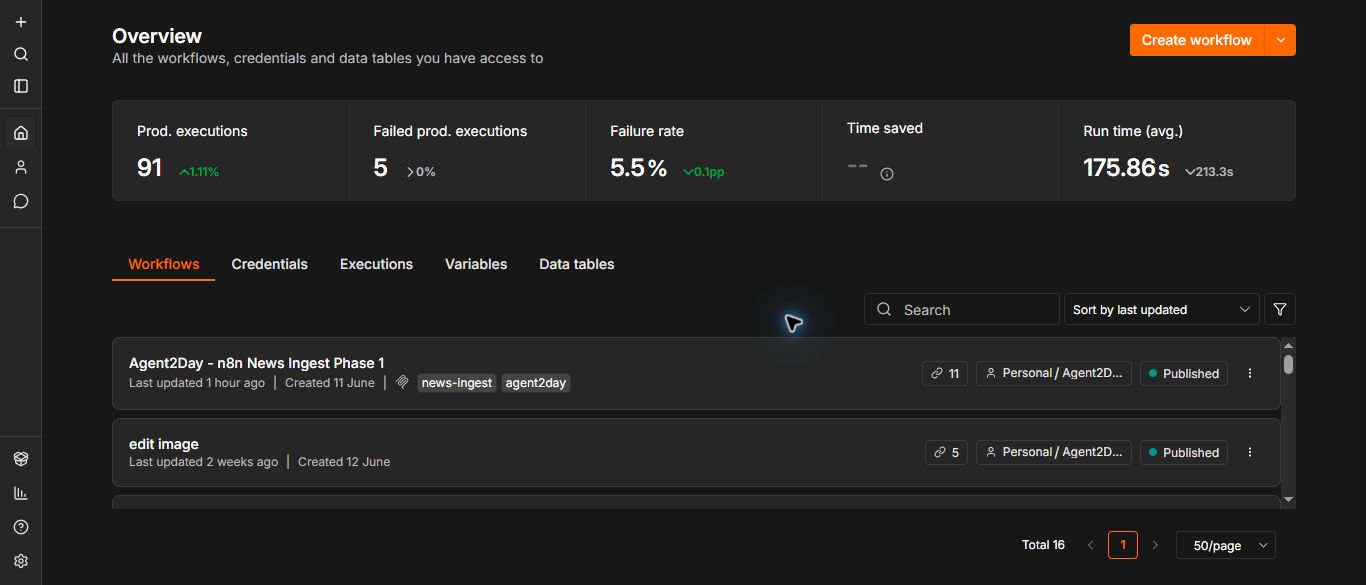Open the Agent2Day News Ingest three-dot menu
Viewport: 1366px width, 585px height.
[1250, 373]
